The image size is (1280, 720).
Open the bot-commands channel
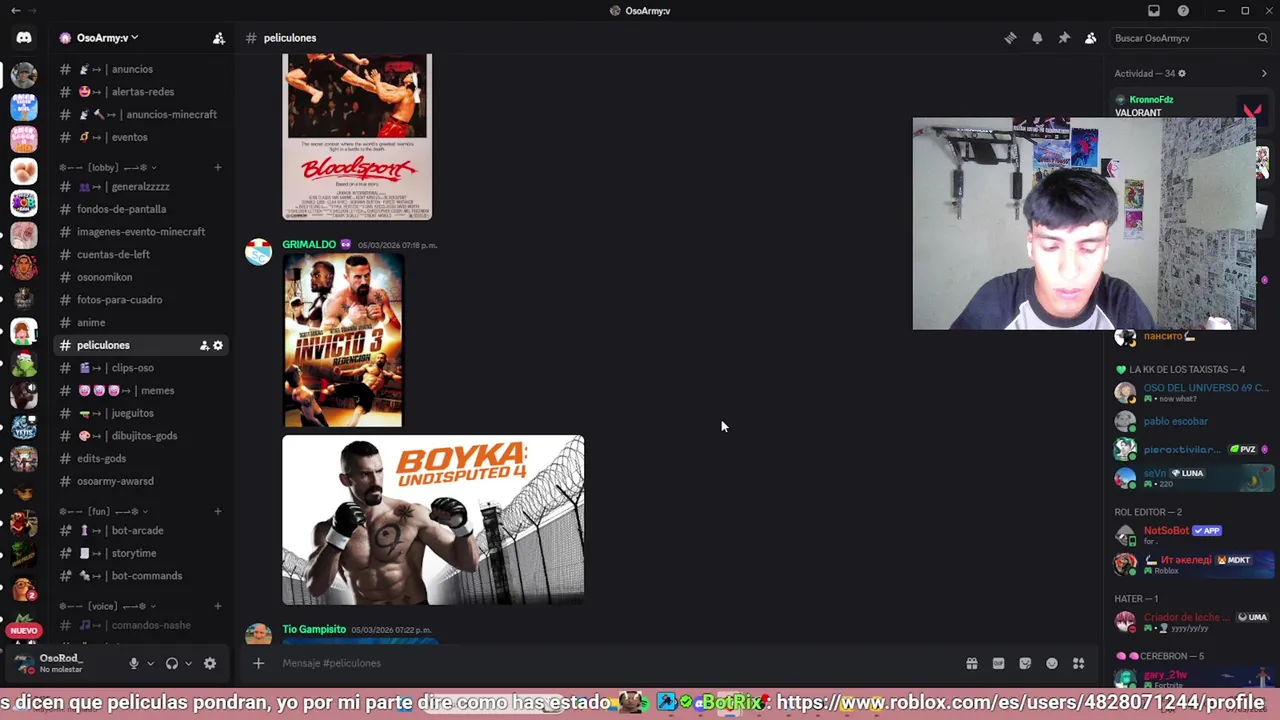coord(141,576)
